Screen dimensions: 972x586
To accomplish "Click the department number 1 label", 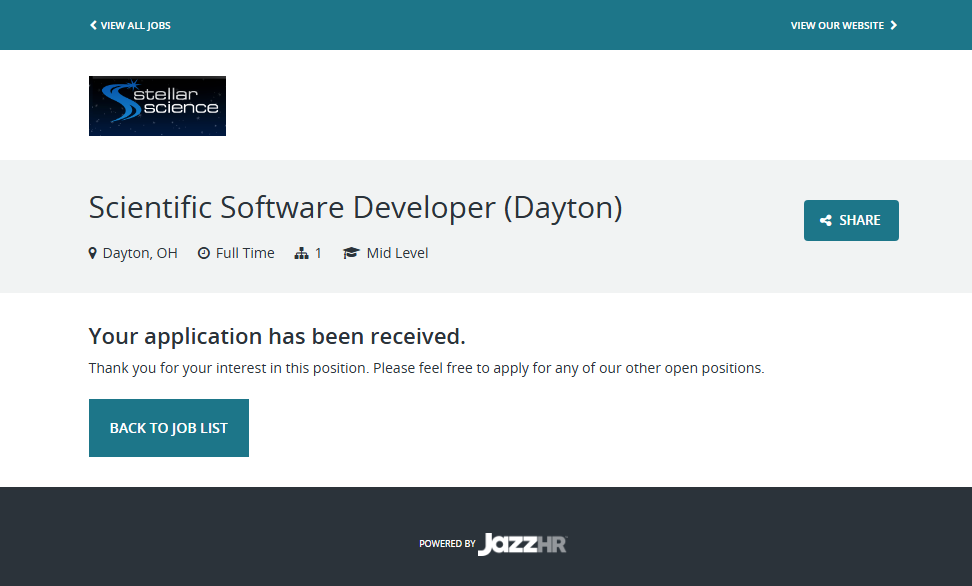I will click(x=319, y=253).
